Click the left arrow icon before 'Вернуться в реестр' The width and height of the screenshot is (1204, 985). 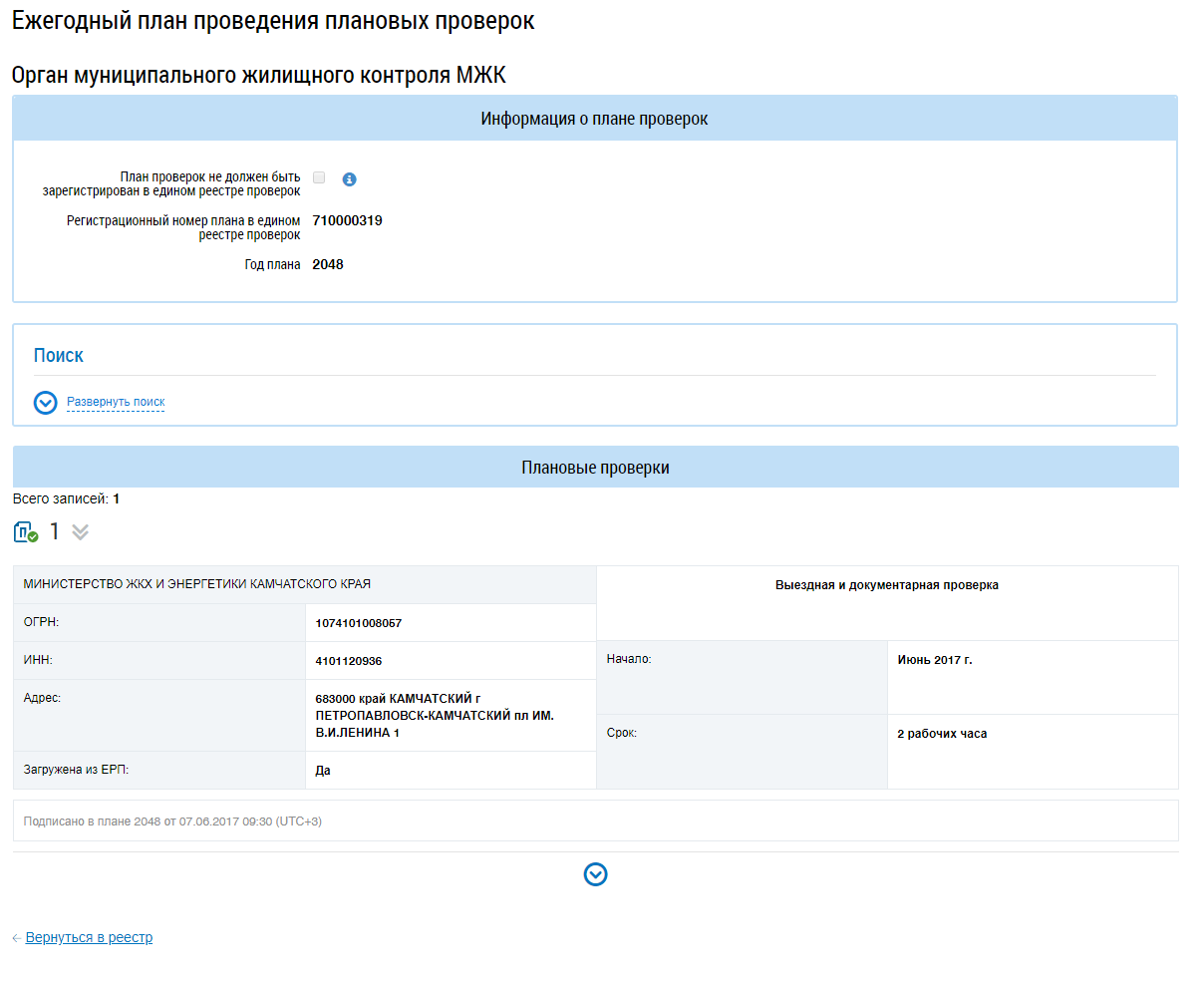coord(17,938)
